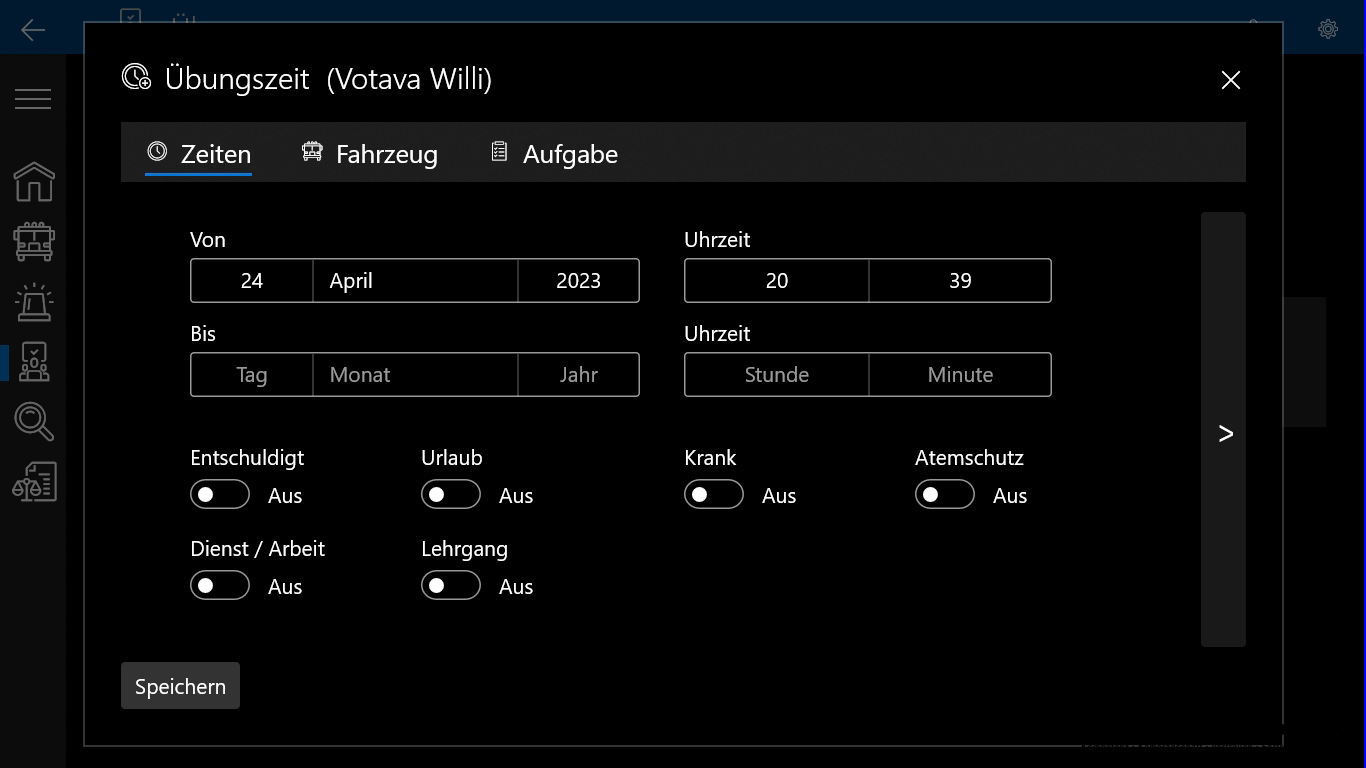Close the Übungszeit dialog
This screenshot has width=1366, height=768.
[1231, 80]
